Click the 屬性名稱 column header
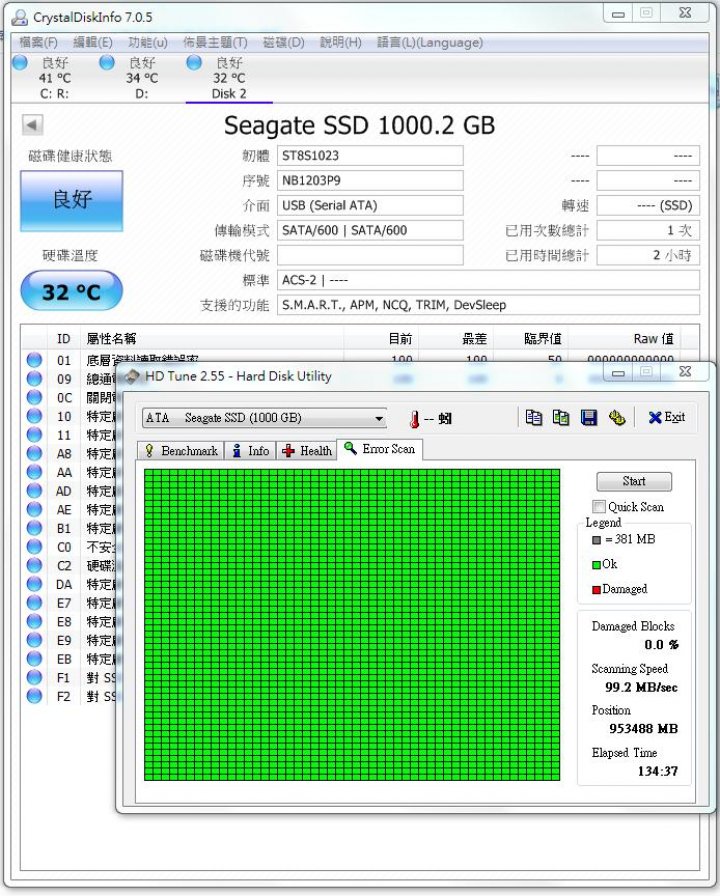The image size is (720, 896). click(213, 338)
